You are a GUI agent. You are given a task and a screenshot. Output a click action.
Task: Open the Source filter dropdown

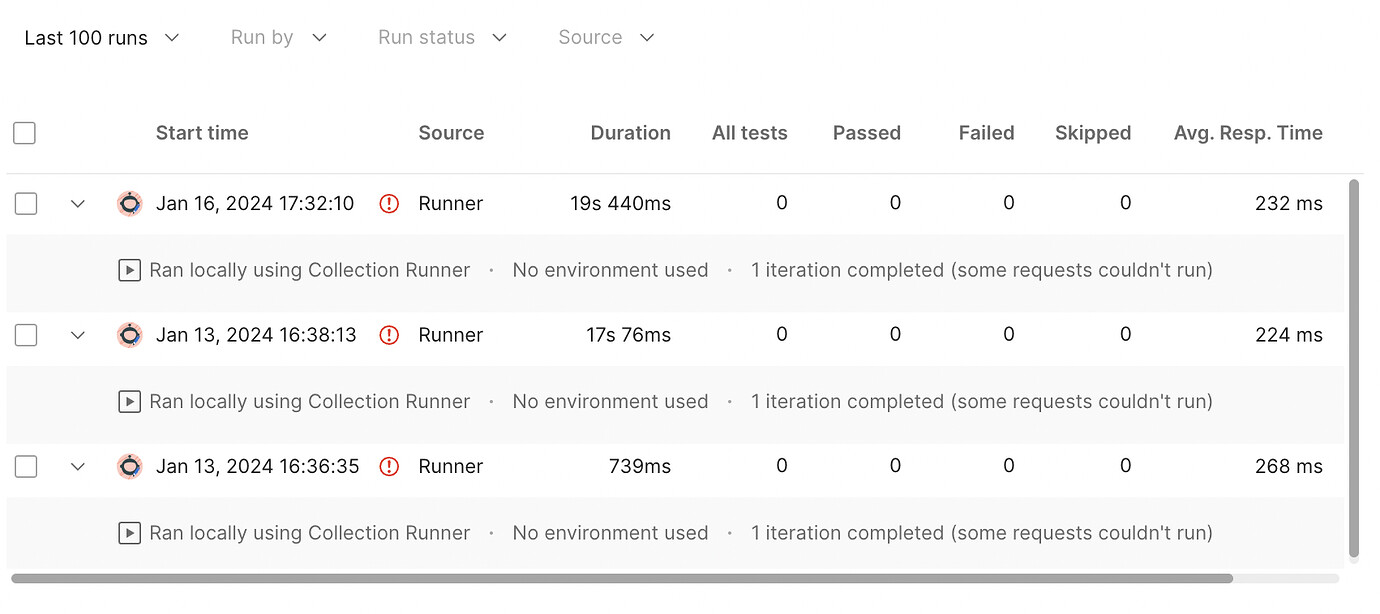point(606,38)
